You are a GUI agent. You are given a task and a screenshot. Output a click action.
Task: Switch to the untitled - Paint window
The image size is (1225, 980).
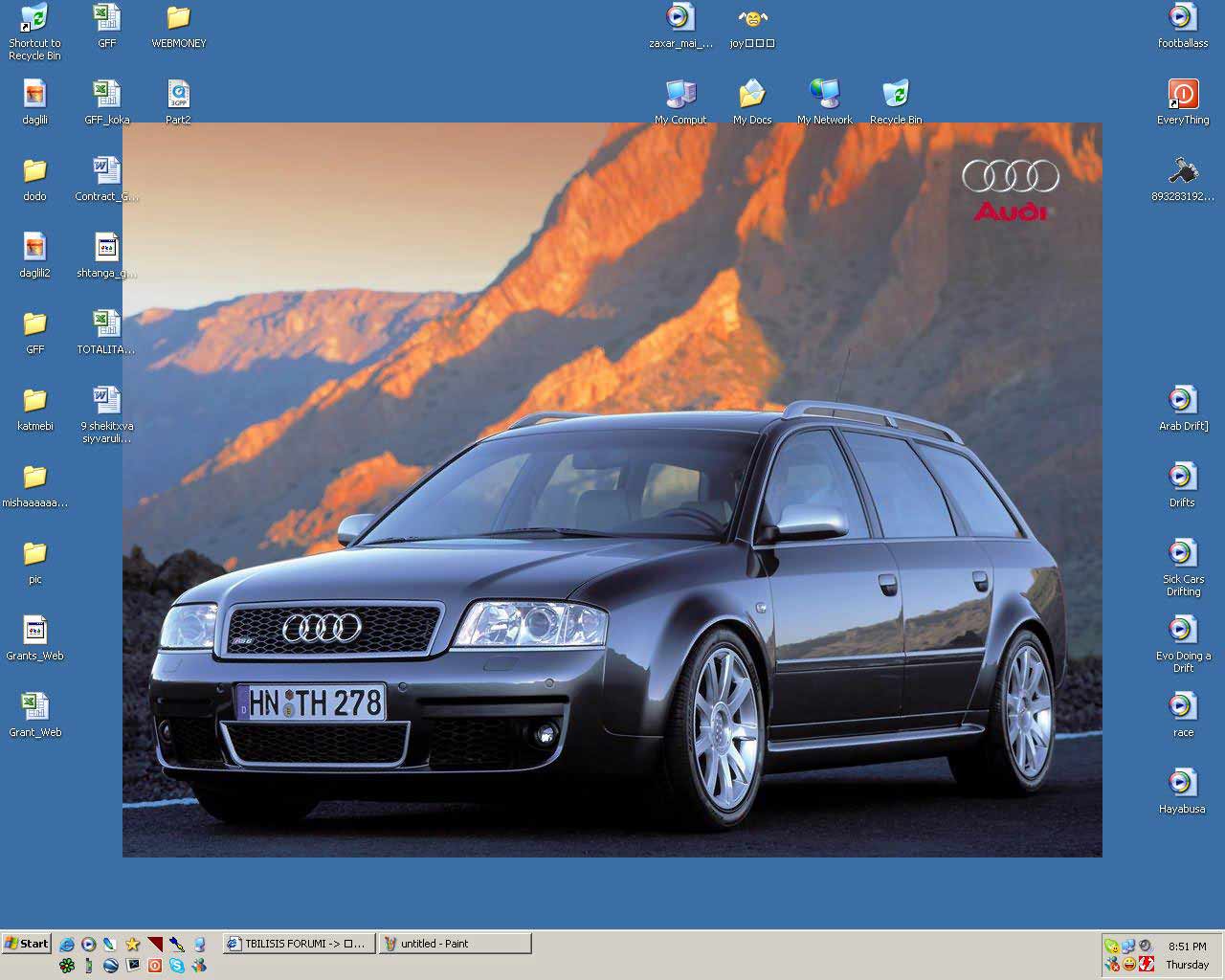click(x=455, y=944)
